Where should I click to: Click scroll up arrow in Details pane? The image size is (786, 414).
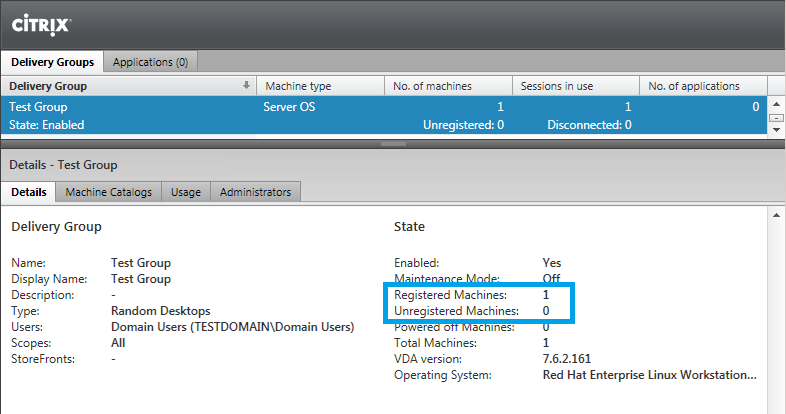pos(775,215)
